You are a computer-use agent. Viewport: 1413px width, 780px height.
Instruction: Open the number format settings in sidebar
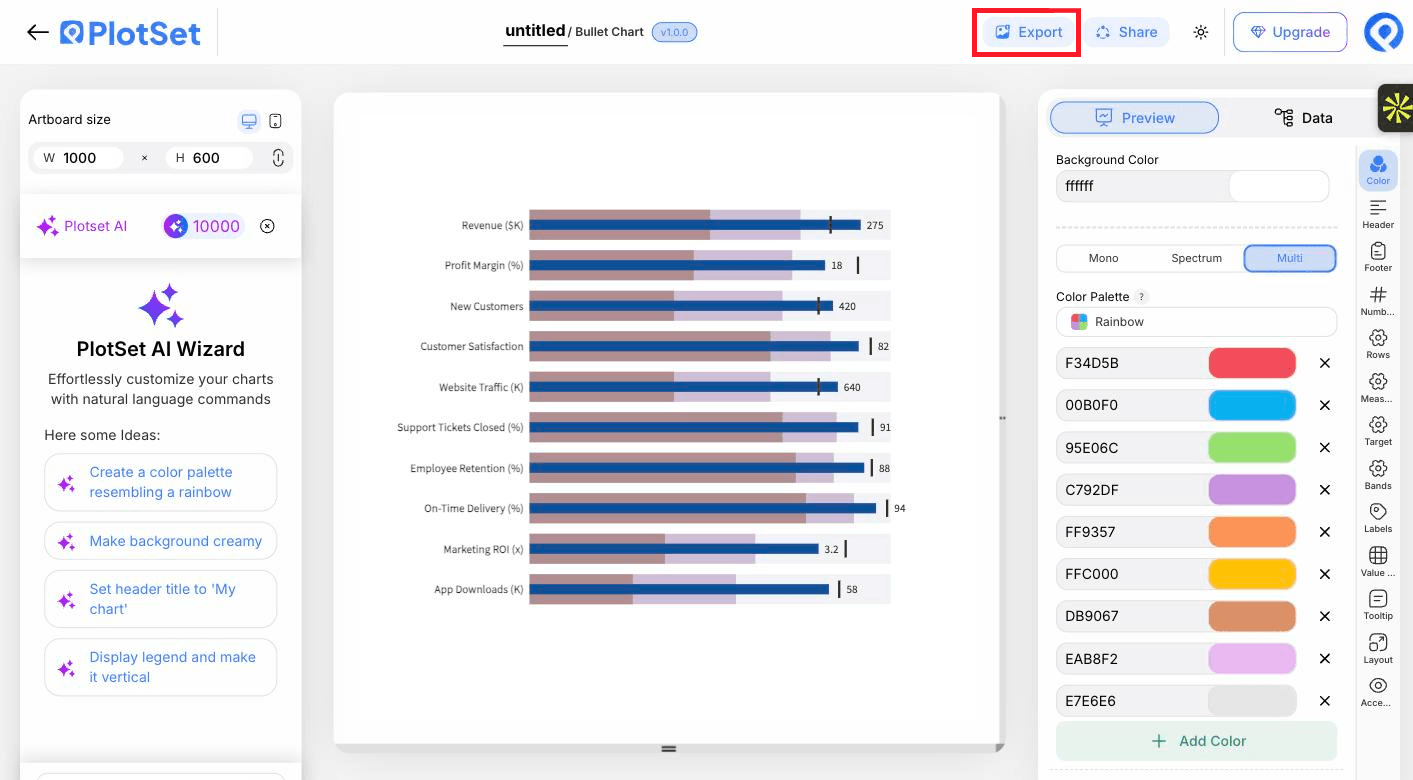1378,301
